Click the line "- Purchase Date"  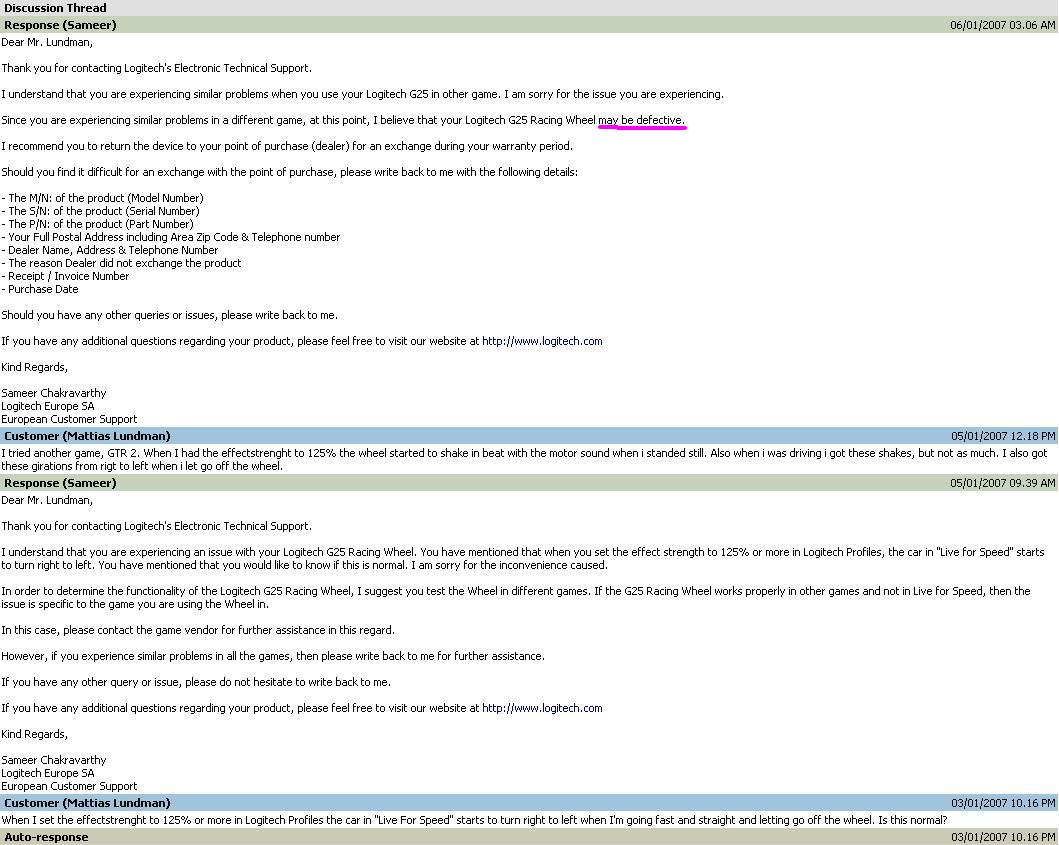pyautogui.click(x=40, y=289)
